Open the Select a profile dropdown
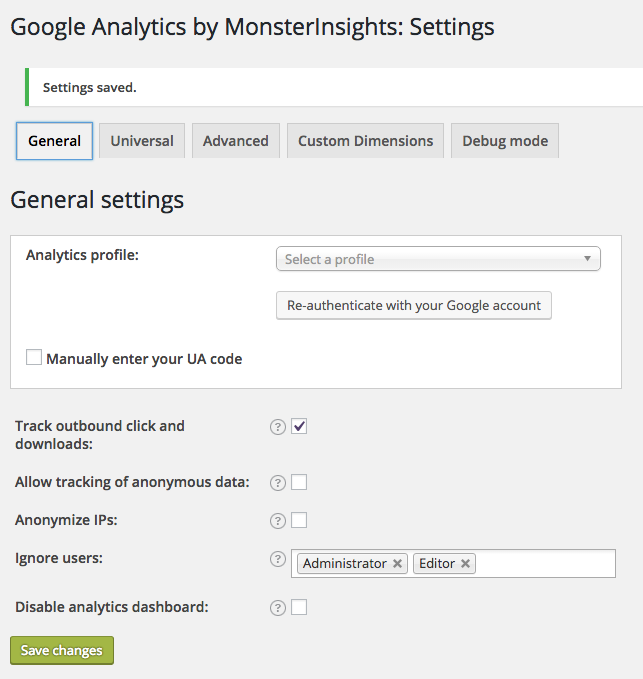 tap(438, 259)
